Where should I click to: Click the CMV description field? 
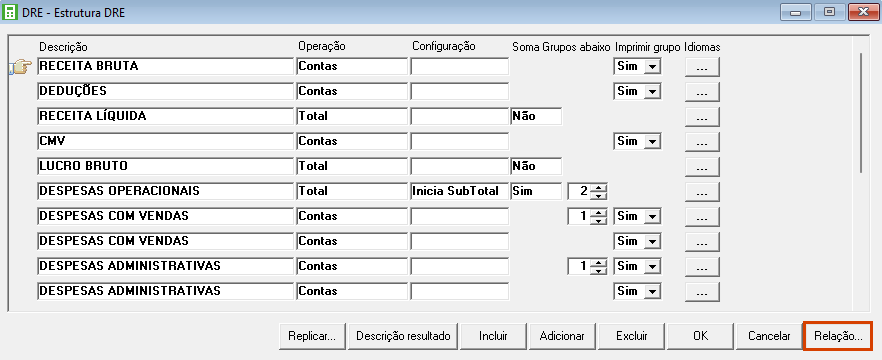point(165,141)
